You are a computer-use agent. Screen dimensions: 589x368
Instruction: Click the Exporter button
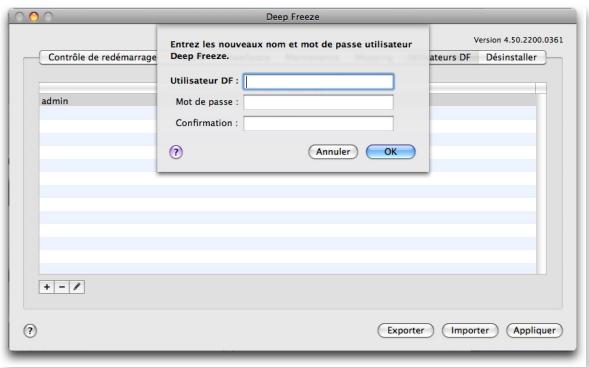pyautogui.click(x=406, y=330)
